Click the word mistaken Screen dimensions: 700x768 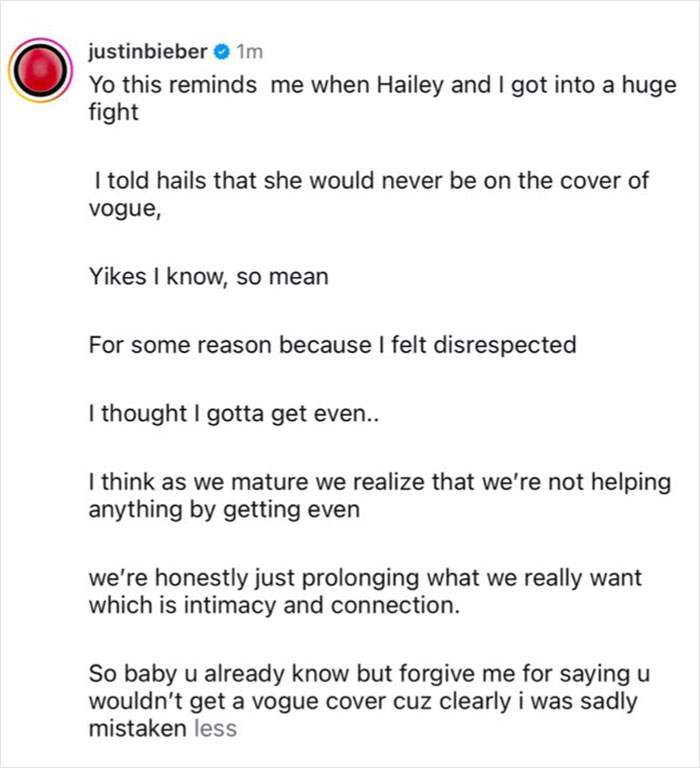click(137, 728)
